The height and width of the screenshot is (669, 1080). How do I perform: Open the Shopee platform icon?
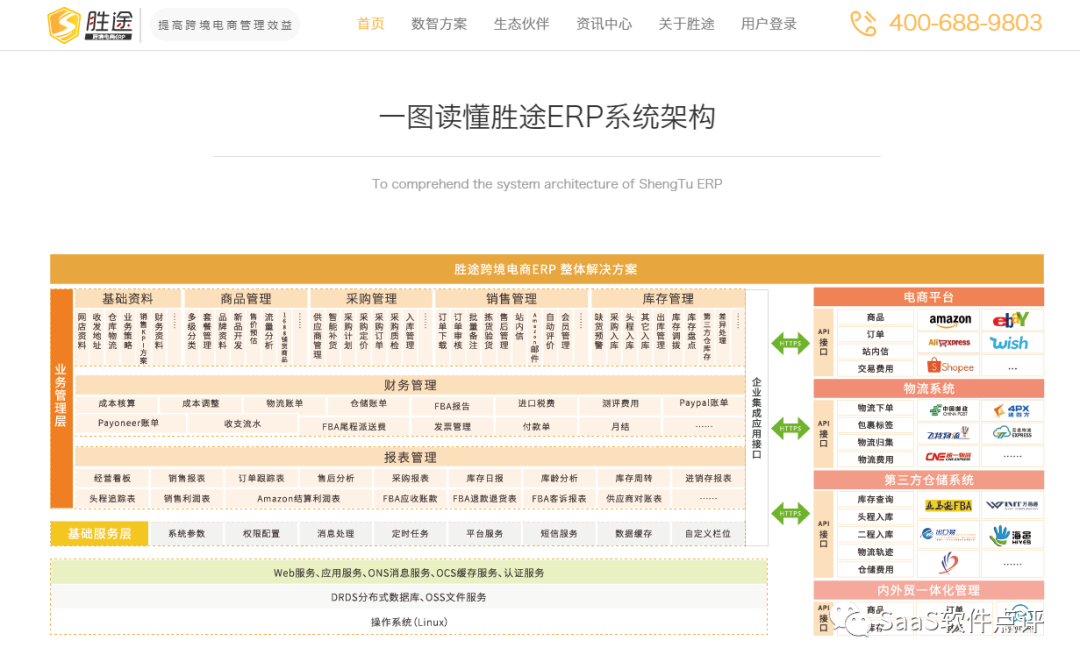pos(950,367)
